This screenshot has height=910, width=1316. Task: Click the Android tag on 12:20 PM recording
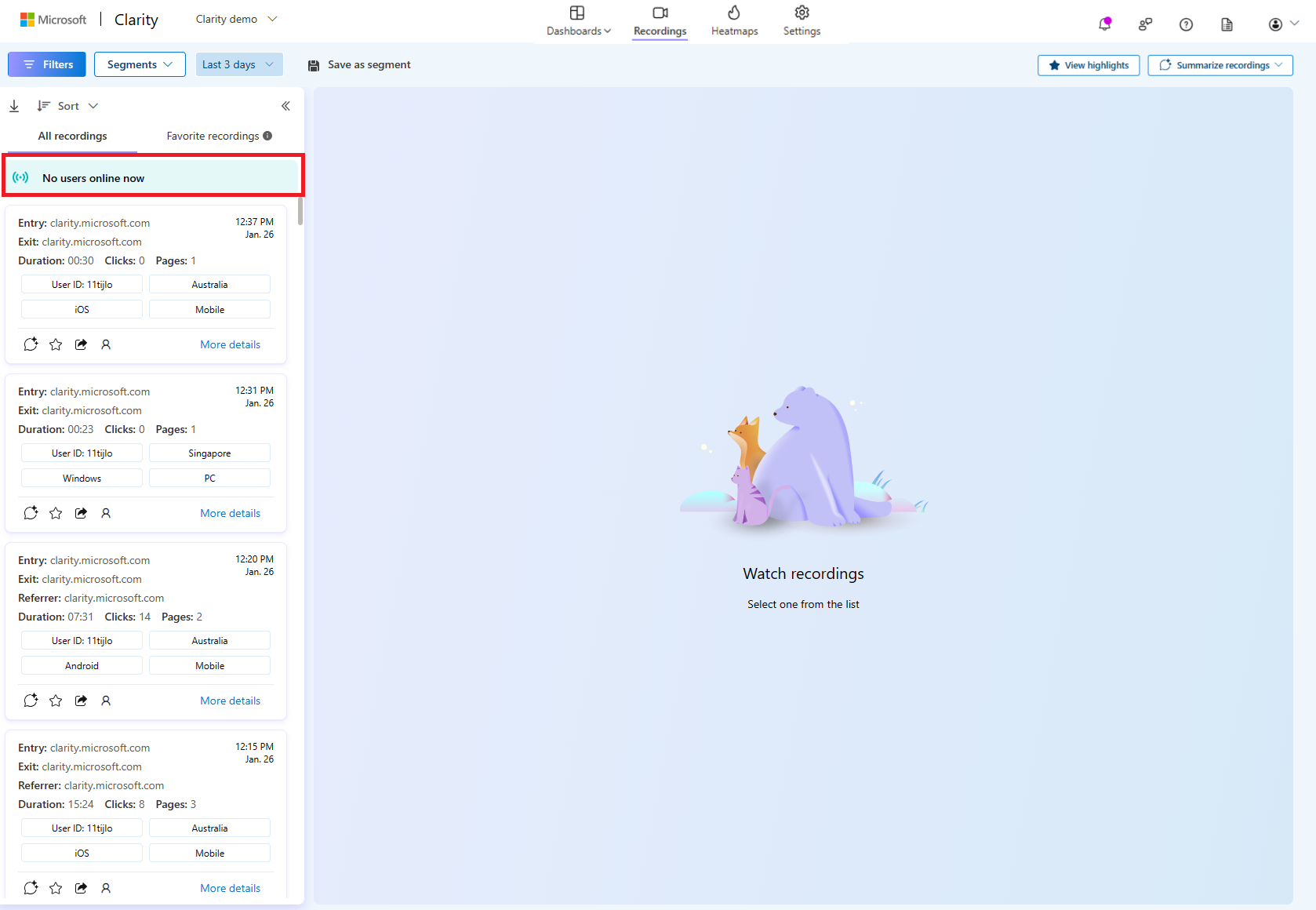click(82, 666)
